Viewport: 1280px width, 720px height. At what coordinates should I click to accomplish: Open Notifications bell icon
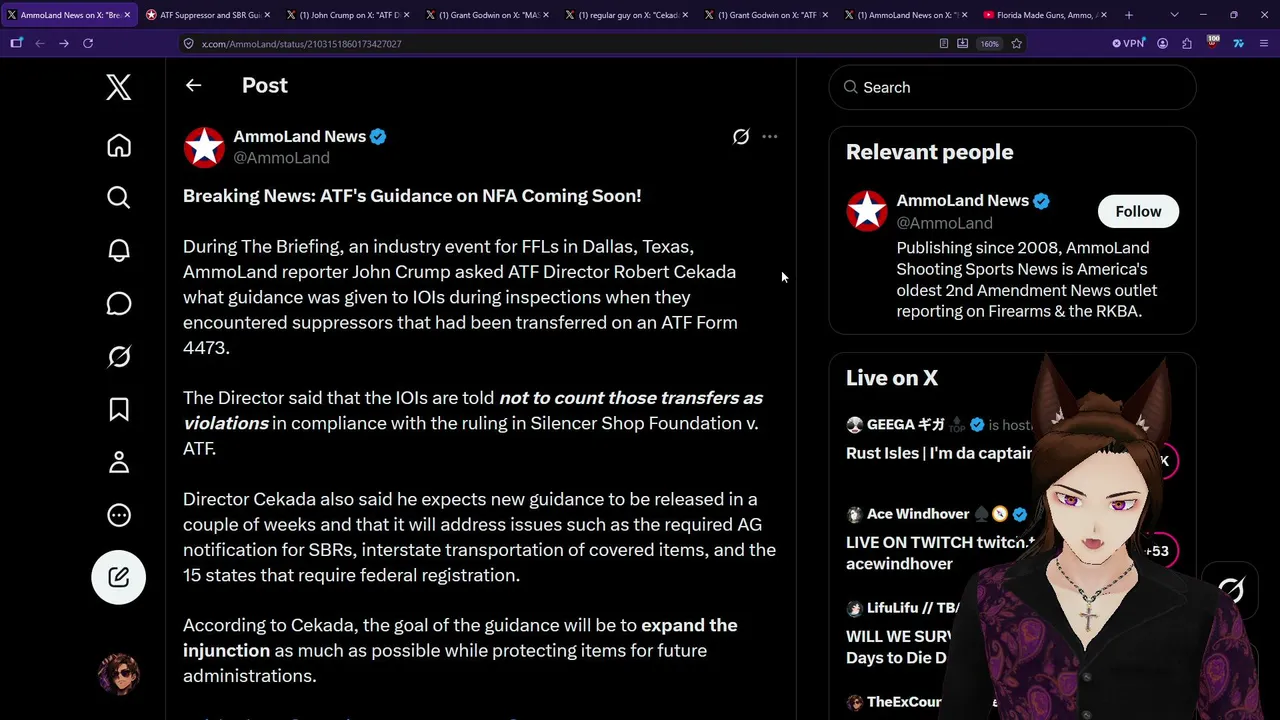[119, 250]
